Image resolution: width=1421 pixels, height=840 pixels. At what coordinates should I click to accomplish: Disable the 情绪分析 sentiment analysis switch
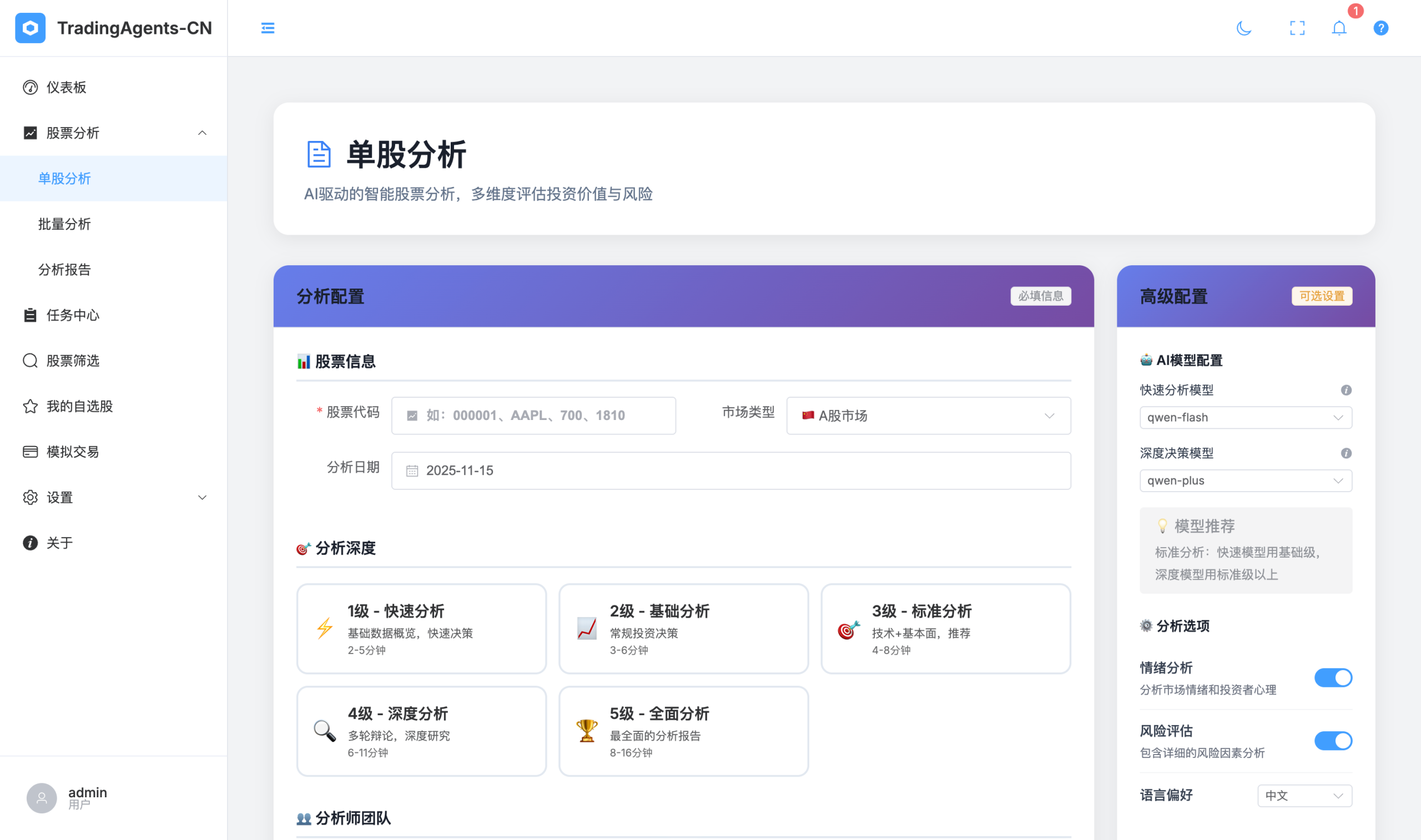click(1334, 677)
